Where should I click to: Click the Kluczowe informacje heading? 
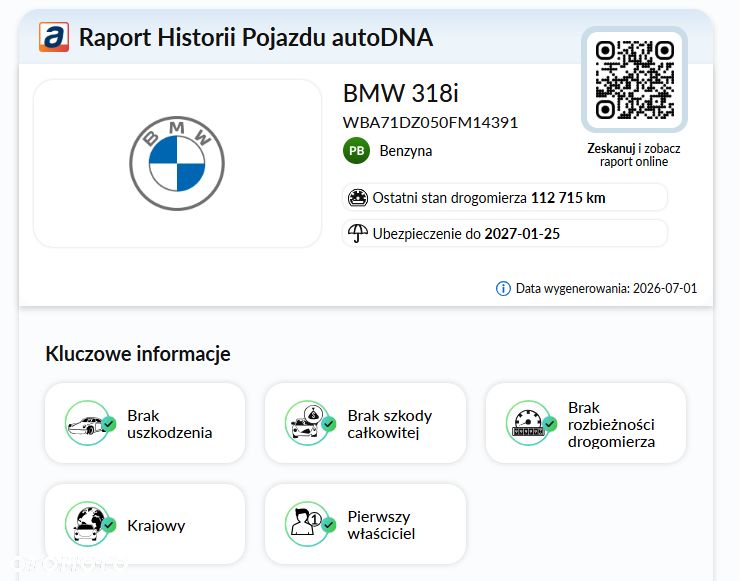(x=138, y=354)
